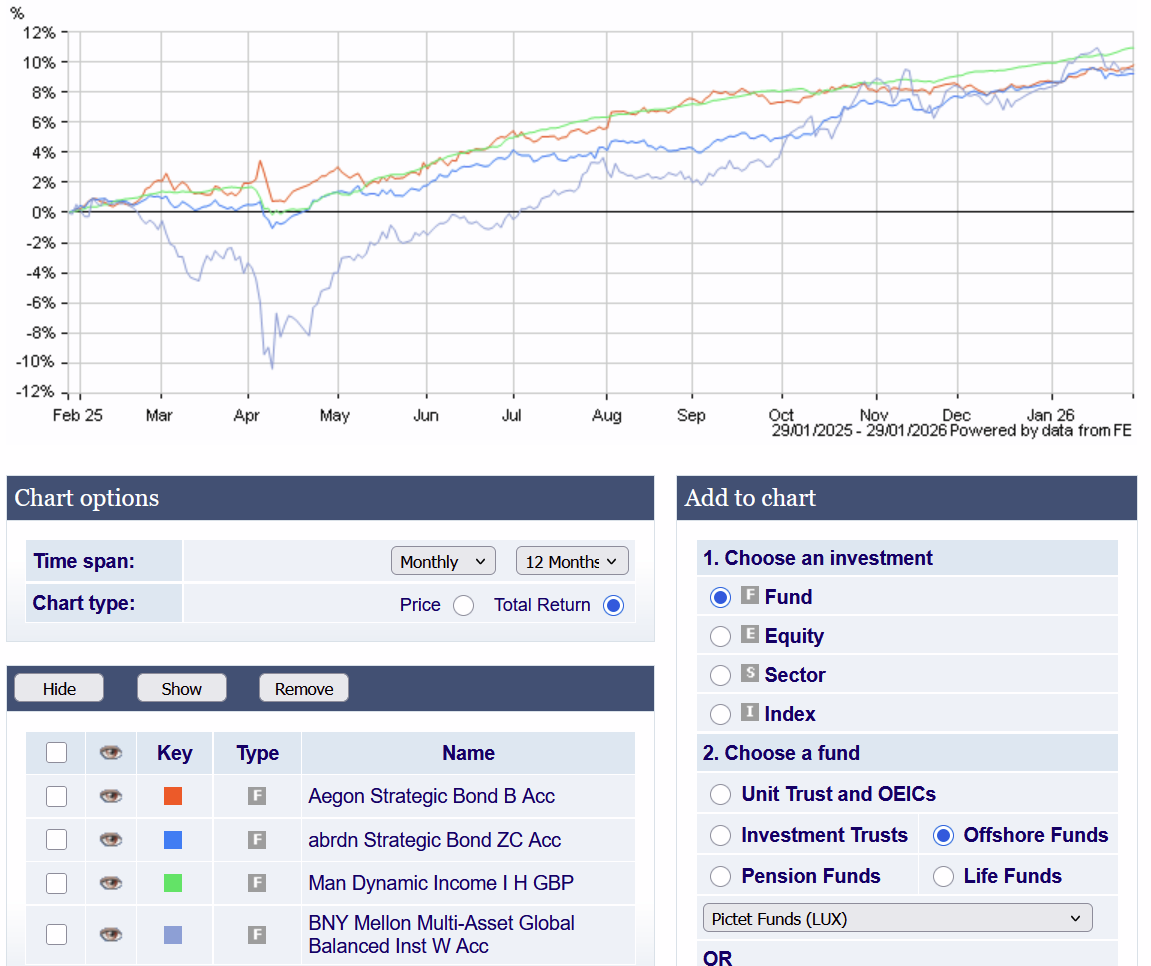Click the S icon next to Sector
The height and width of the screenshot is (966, 1151).
(749, 674)
